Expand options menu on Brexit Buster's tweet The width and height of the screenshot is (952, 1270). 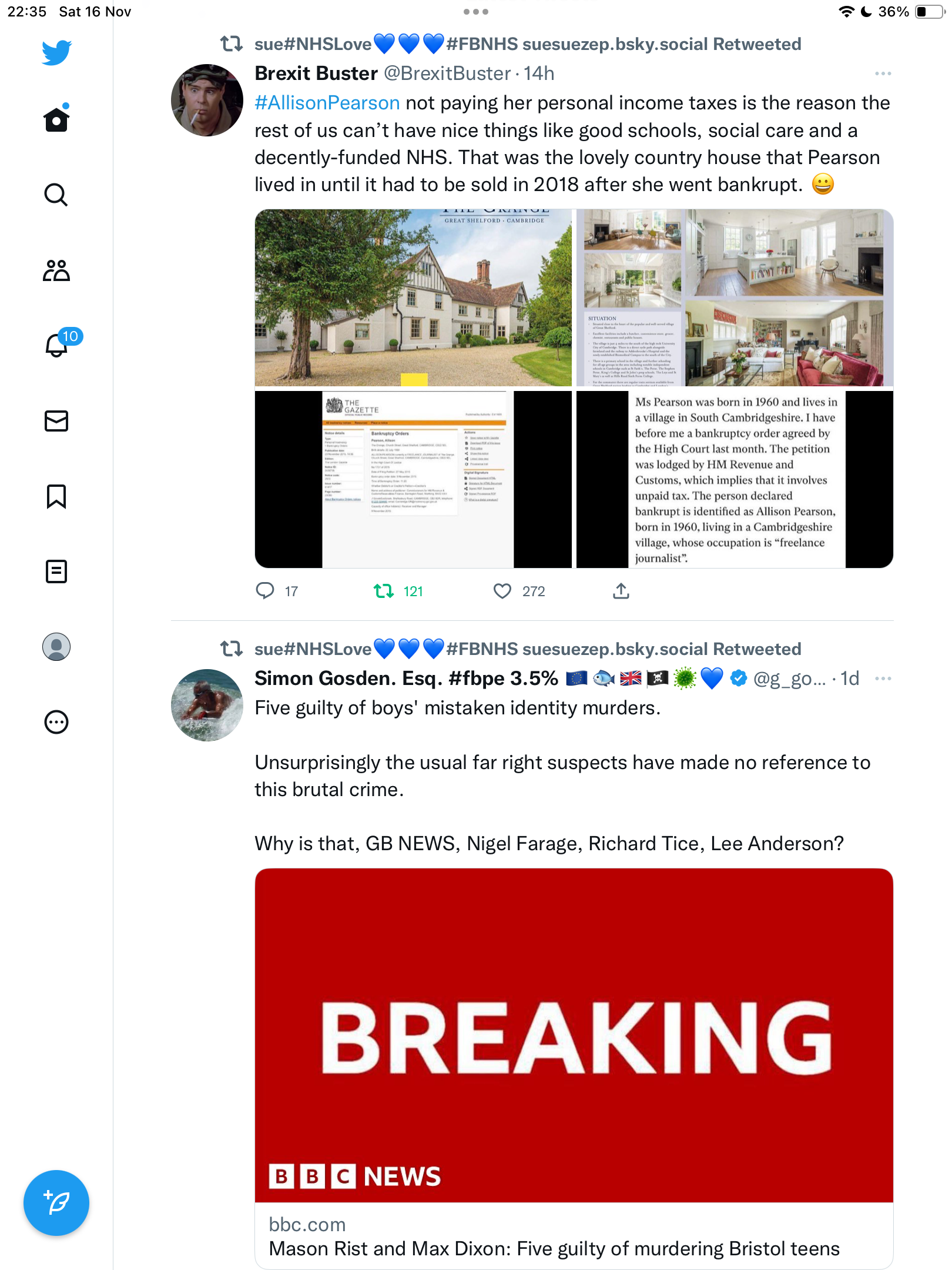pyautogui.click(x=883, y=73)
